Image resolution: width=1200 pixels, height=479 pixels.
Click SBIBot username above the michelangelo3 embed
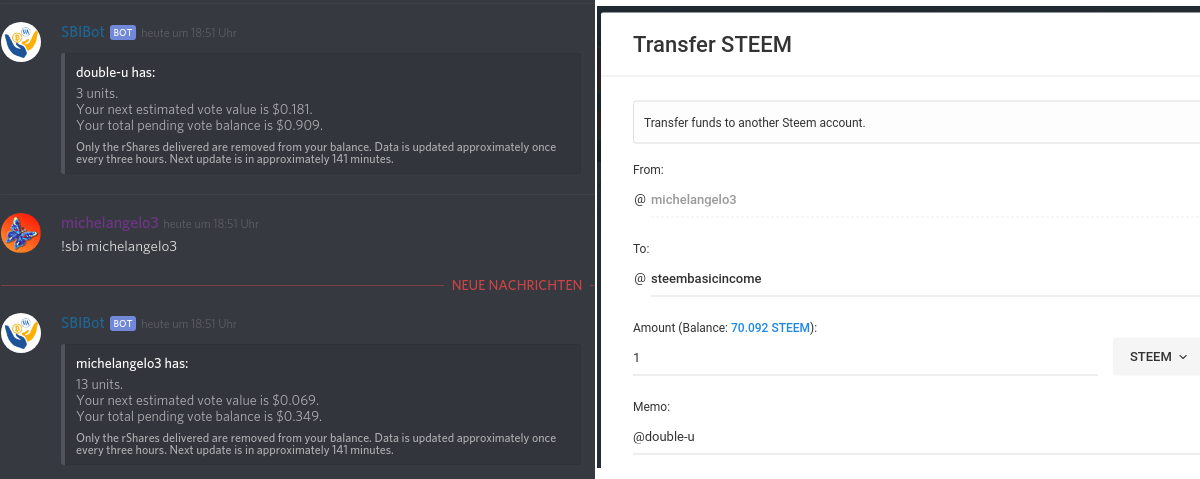tap(83, 323)
